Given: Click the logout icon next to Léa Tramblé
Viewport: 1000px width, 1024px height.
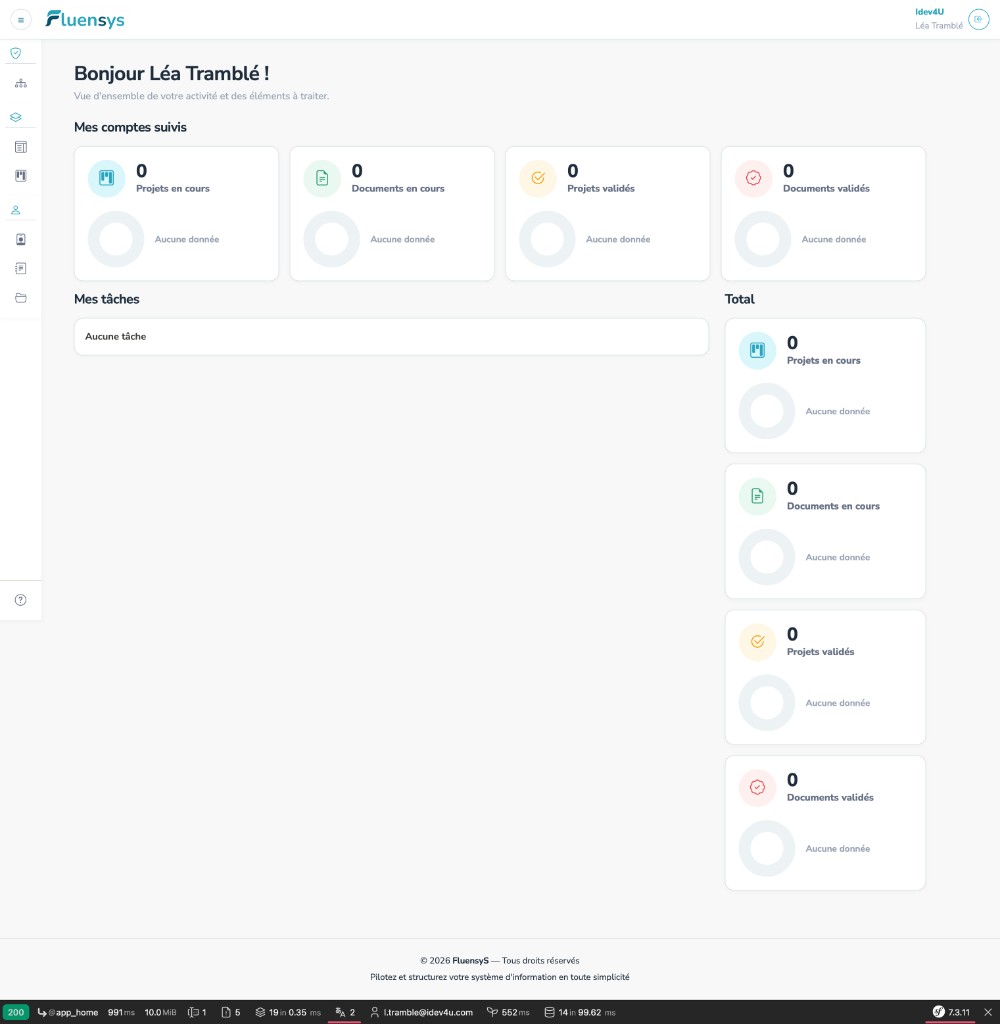Looking at the screenshot, I should point(978,19).
